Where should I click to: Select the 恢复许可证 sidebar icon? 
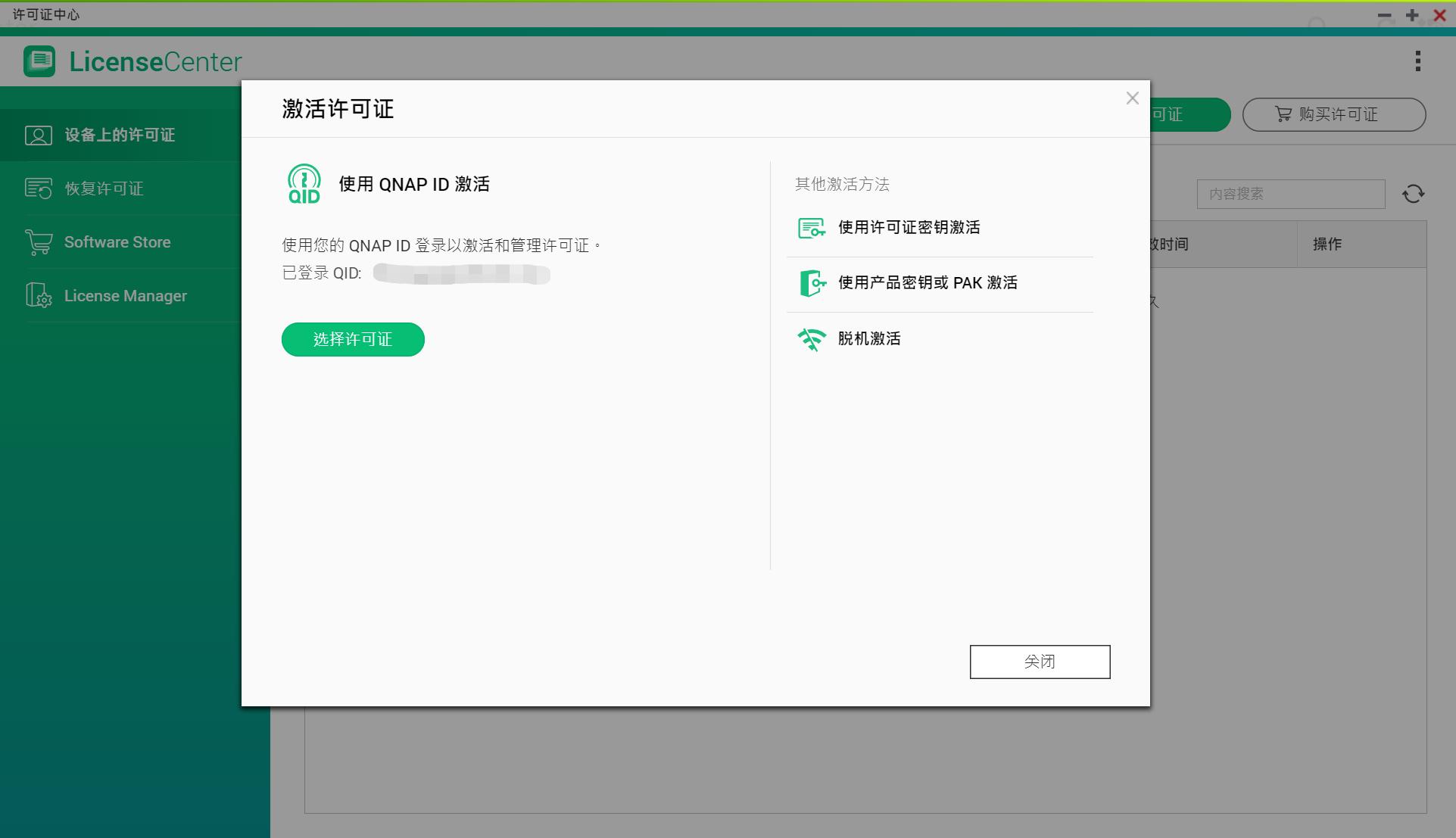38,188
